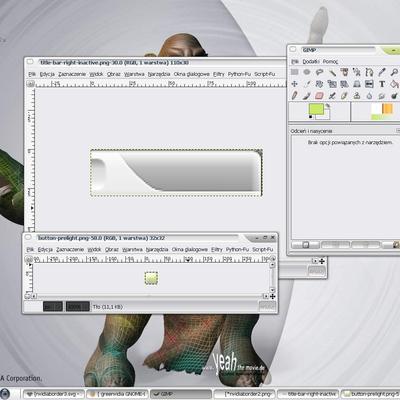Viewport: 400px width, 400px height.
Task: Click scroll-down arrow in button-prelight window
Action: 272,290
